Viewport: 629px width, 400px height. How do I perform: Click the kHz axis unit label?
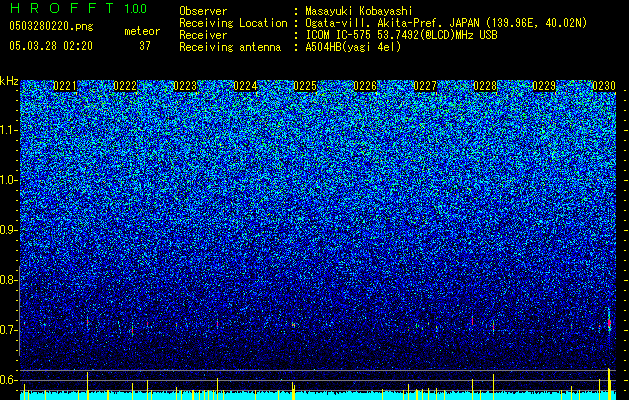click(9, 81)
